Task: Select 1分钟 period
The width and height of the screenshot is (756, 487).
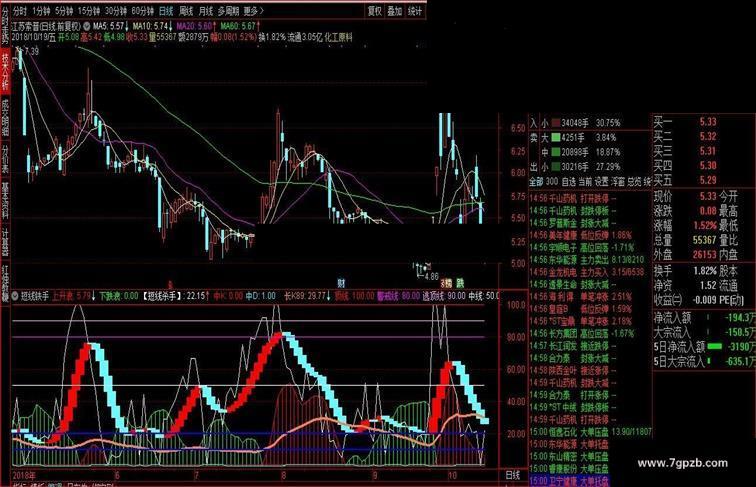Action: tap(41, 11)
